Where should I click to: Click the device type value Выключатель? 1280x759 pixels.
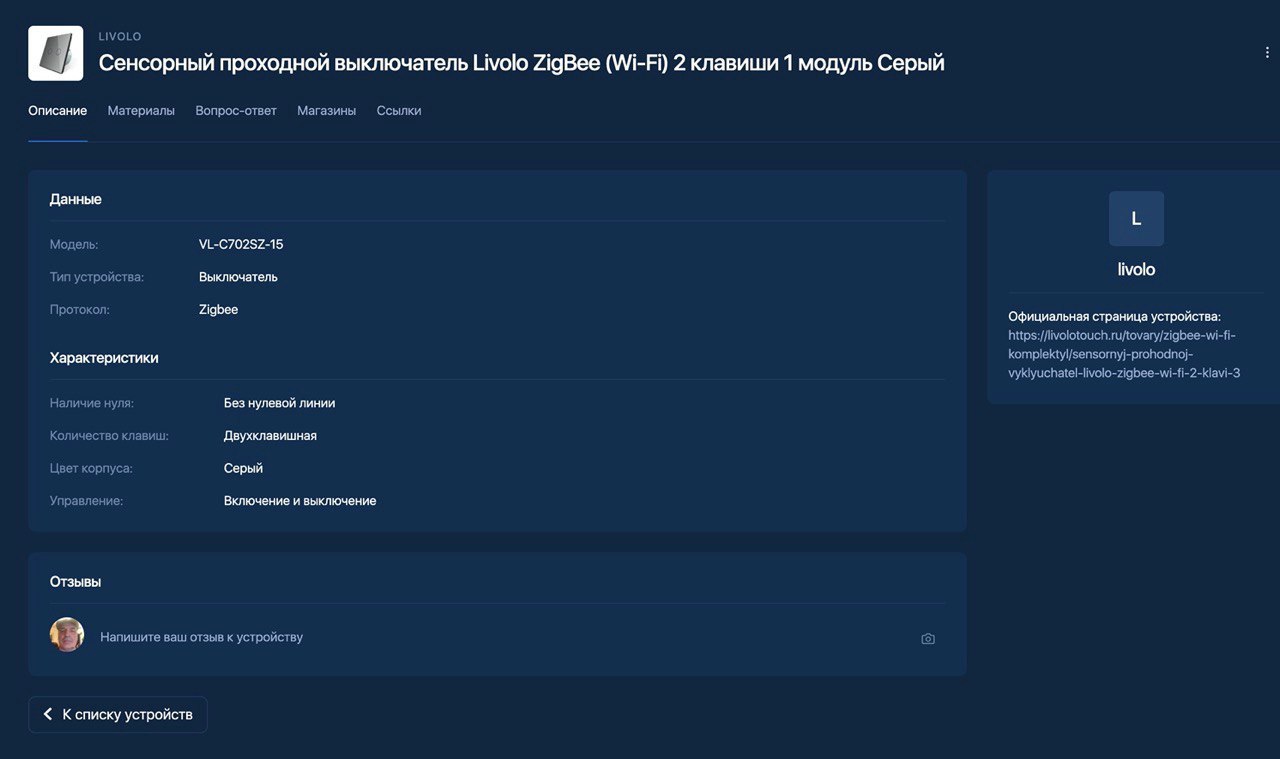[238, 277]
